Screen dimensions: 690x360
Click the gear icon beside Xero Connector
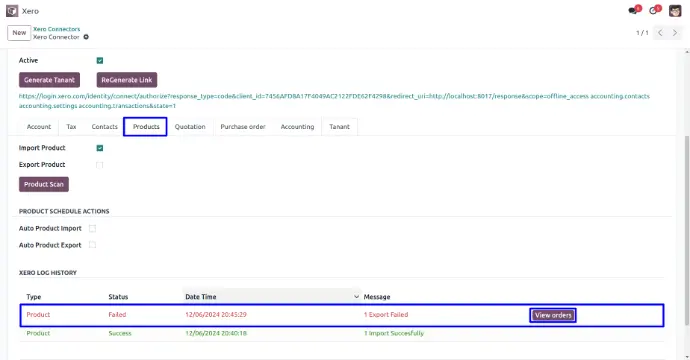click(86, 37)
